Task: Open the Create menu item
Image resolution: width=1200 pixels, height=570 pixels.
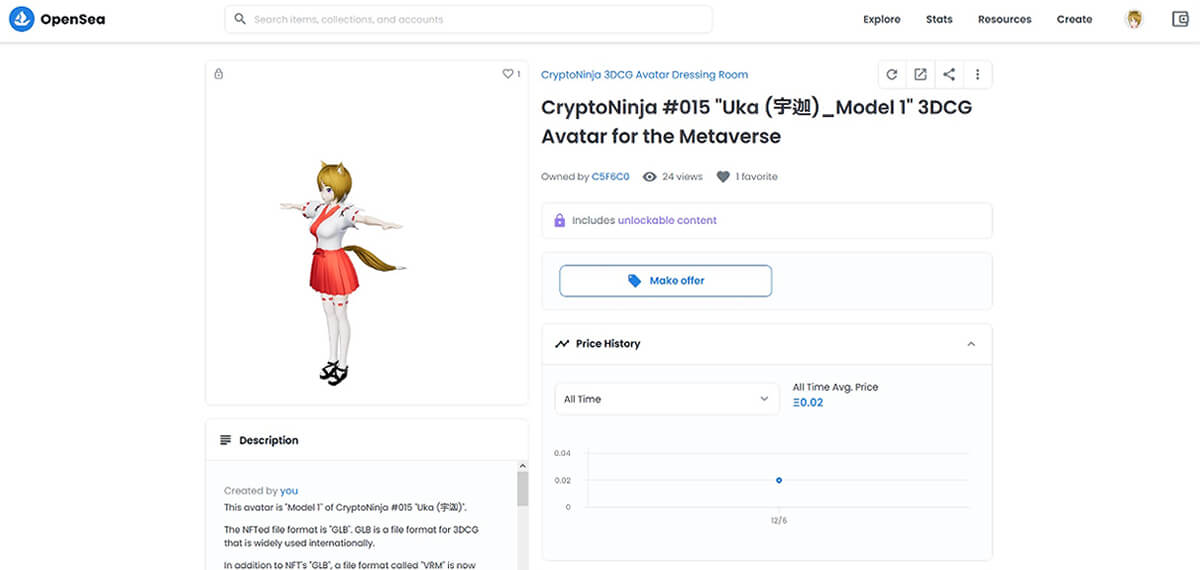Action: pos(1074,19)
